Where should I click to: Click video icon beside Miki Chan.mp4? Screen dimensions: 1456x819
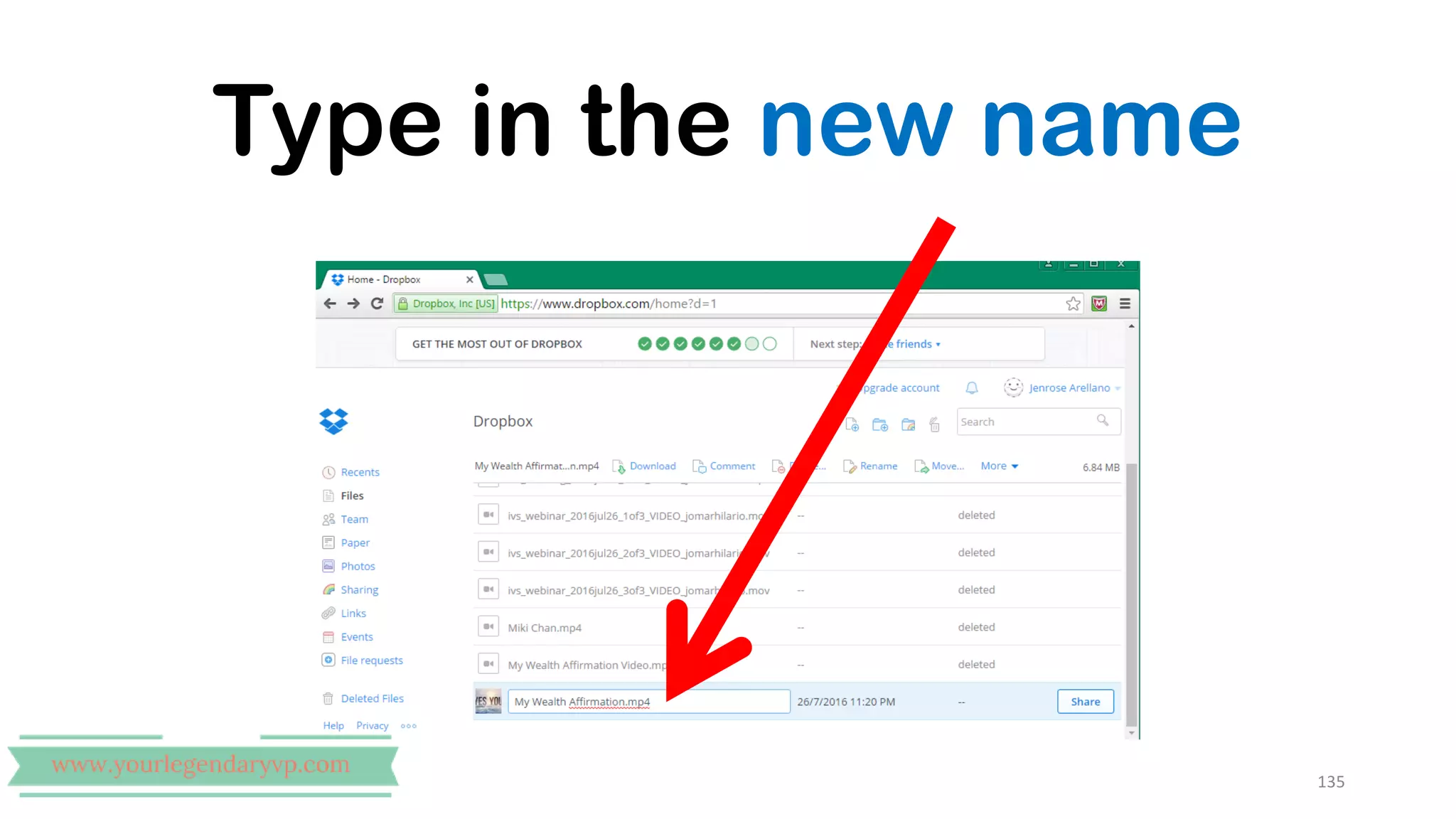[488, 626]
